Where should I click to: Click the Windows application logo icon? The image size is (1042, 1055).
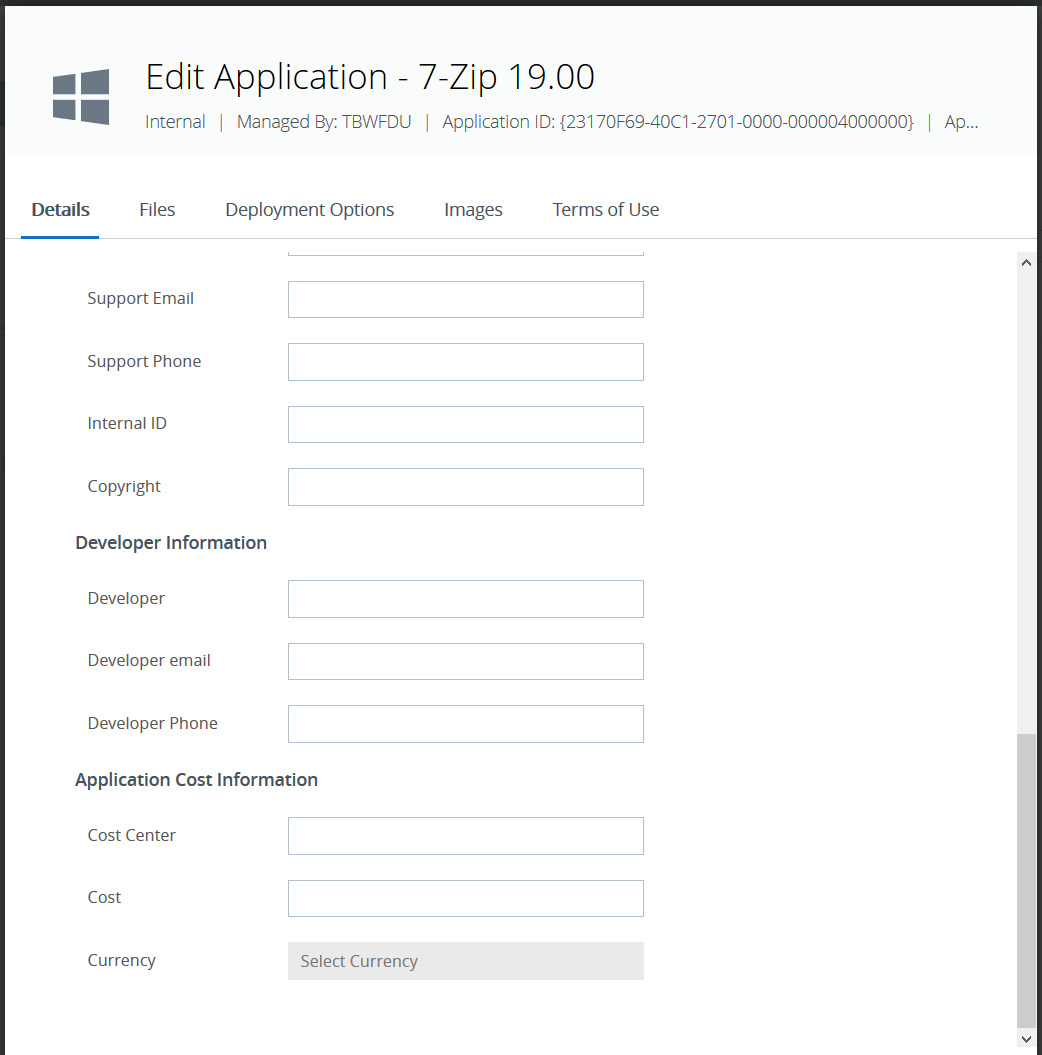(x=81, y=96)
